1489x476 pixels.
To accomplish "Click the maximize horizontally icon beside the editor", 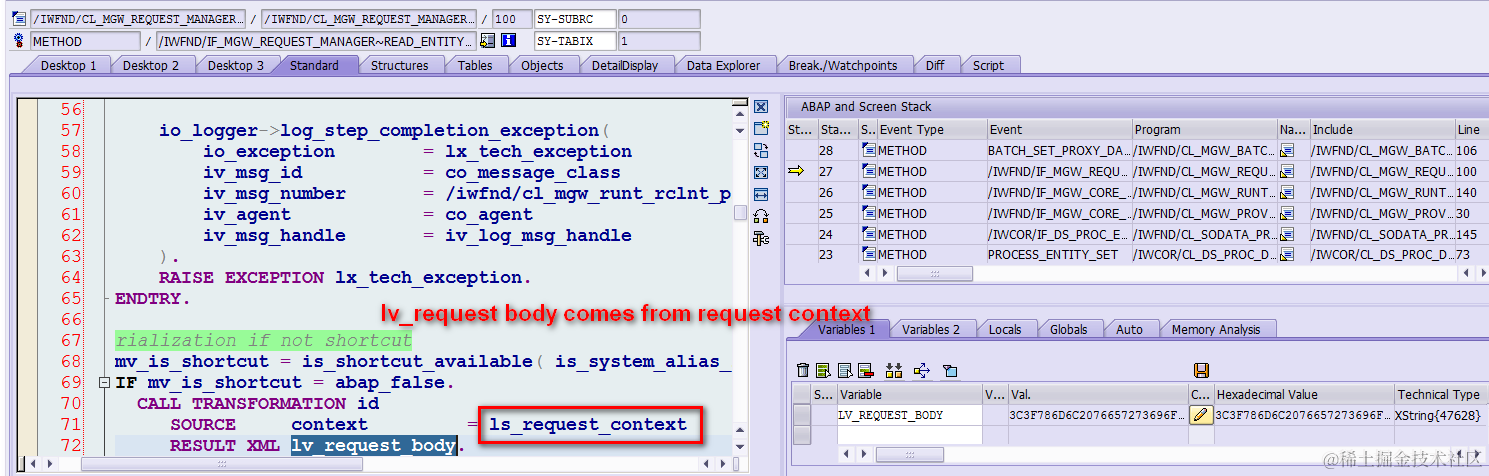I will point(761,194).
